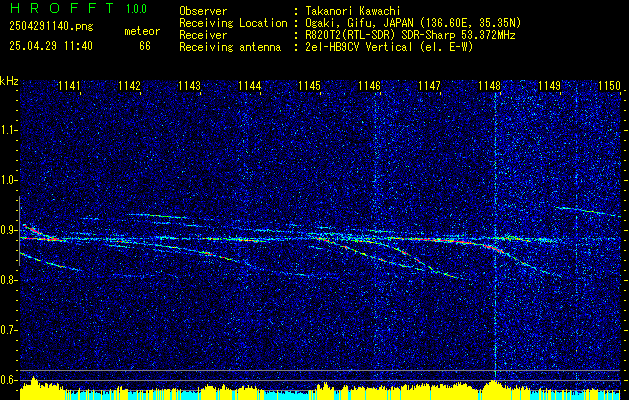Screen dimensions: 629x400
Task: Click the observer name Takanori Kawachi
Action: coord(353,11)
